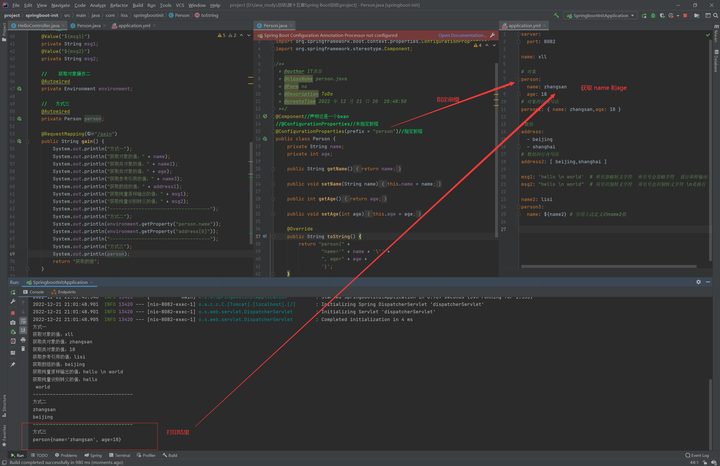This screenshot has height=466, width=720.
Task: Click 'Person' in the breadcrumb bar
Action: click(179, 16)
